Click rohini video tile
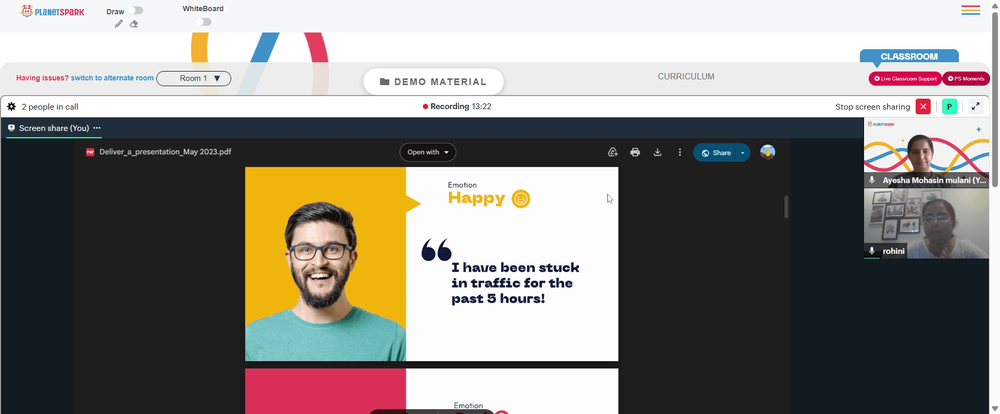The image size is (1000, 414). (926, 224)
